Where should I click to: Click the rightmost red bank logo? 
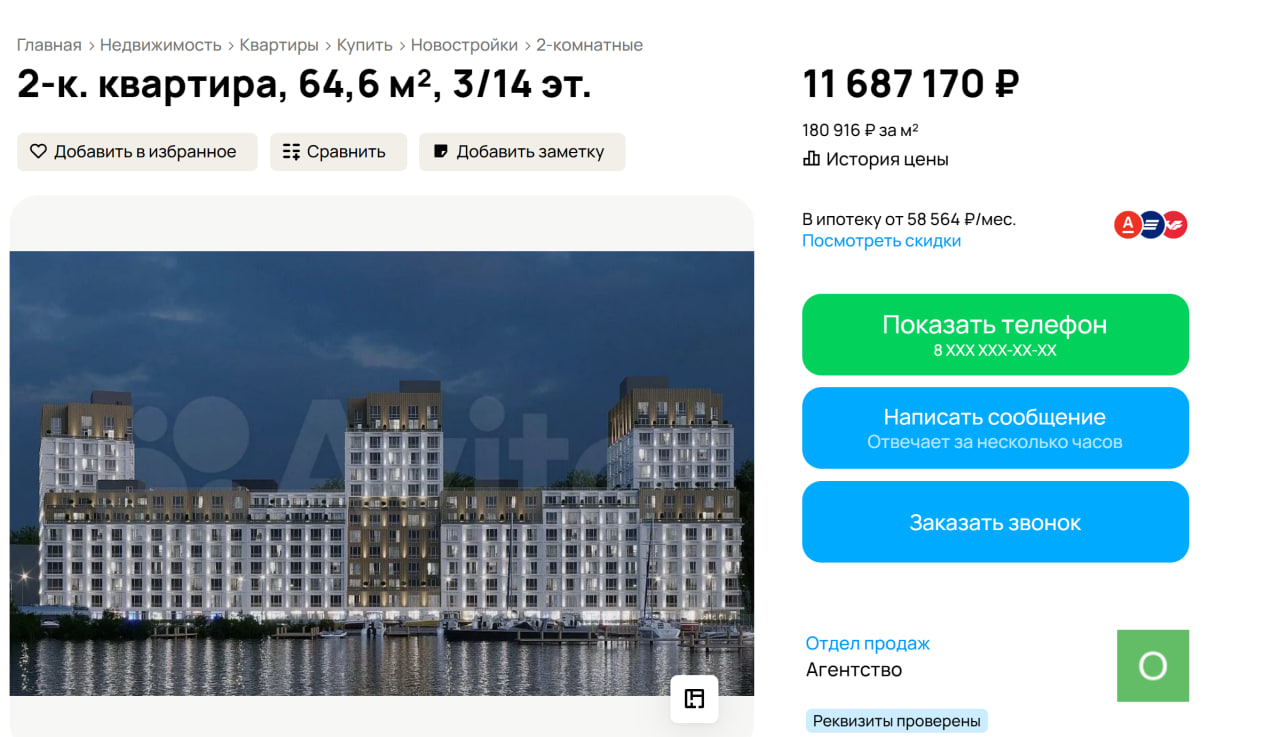(x=1175, y=225)
